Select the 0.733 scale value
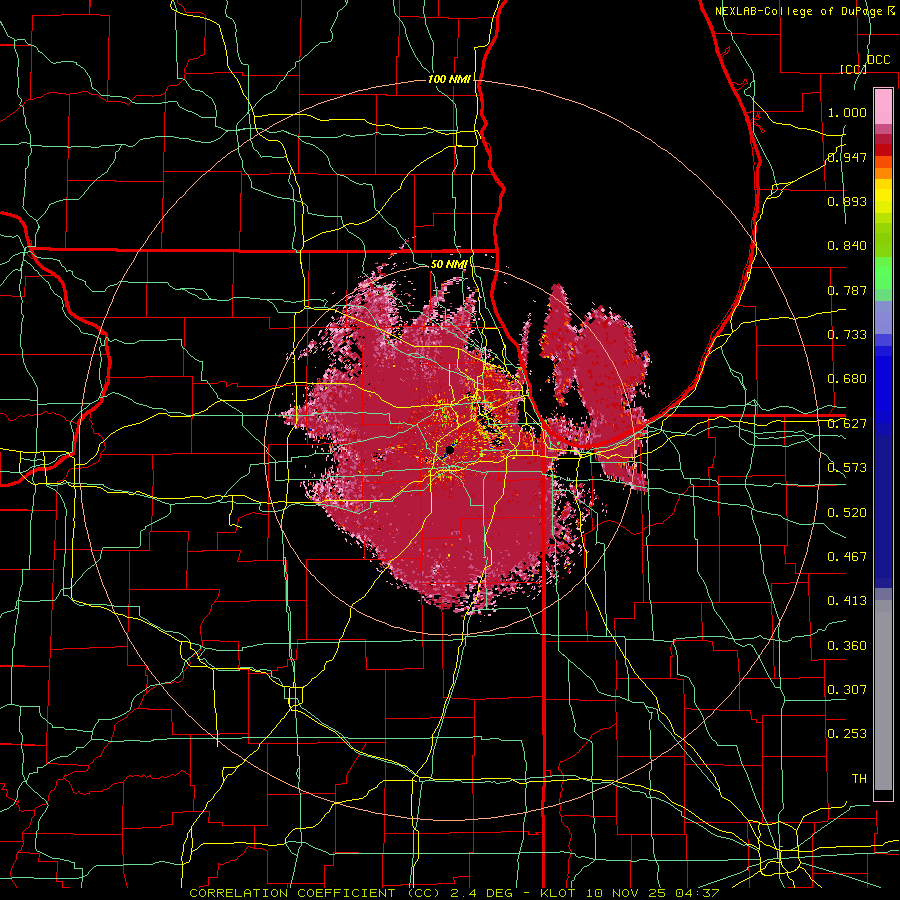 tap(847, 335)
